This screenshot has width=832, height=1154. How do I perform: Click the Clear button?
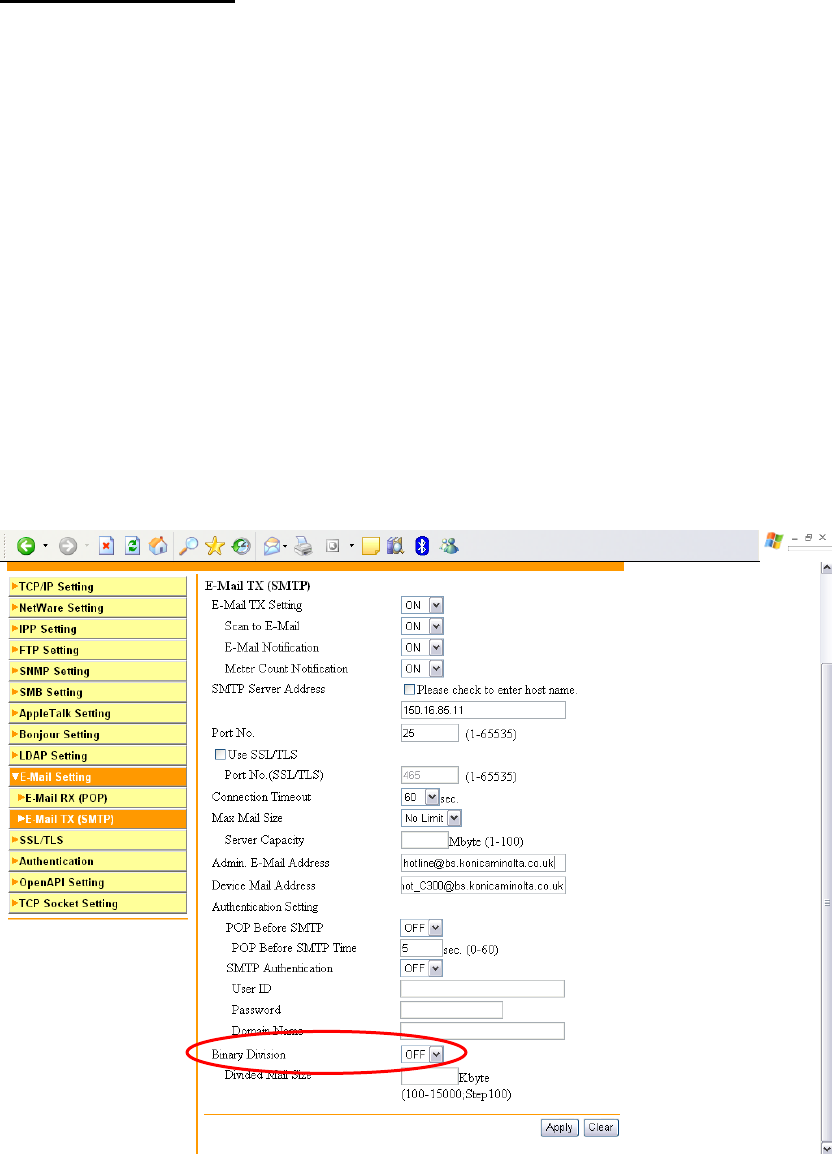pyautogui.click(x=602, y=1128)
